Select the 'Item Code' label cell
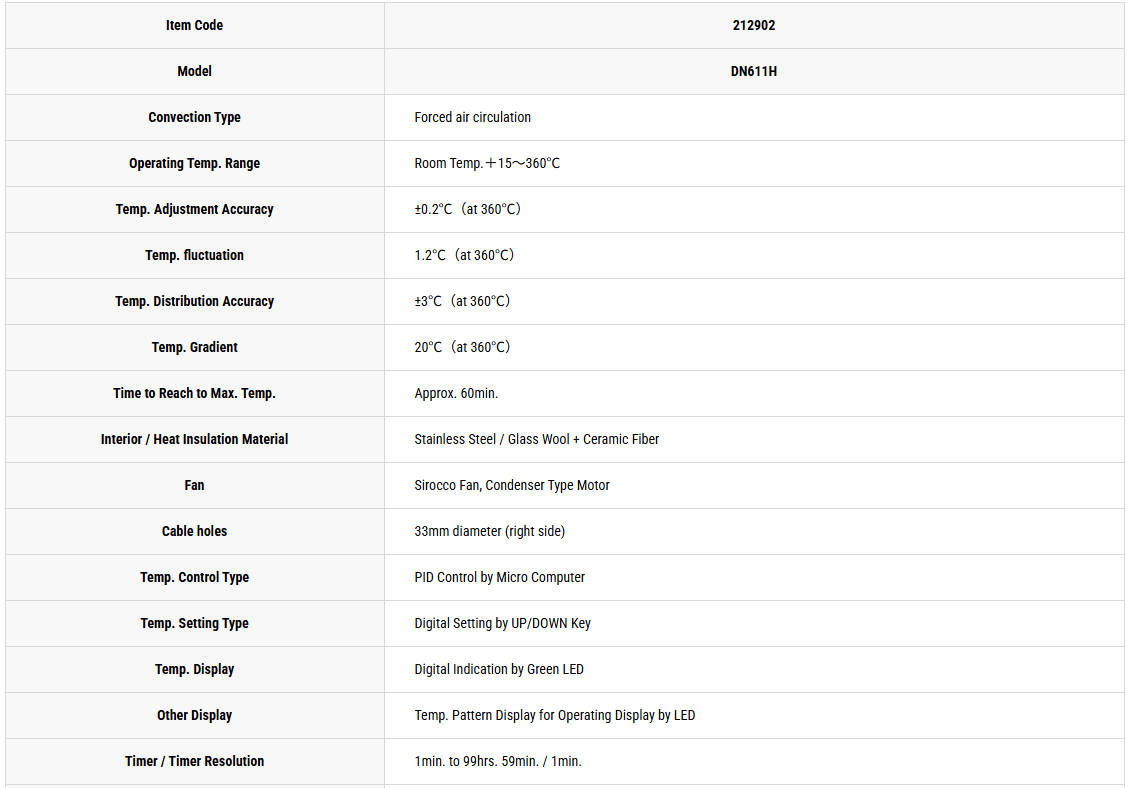 194,25
